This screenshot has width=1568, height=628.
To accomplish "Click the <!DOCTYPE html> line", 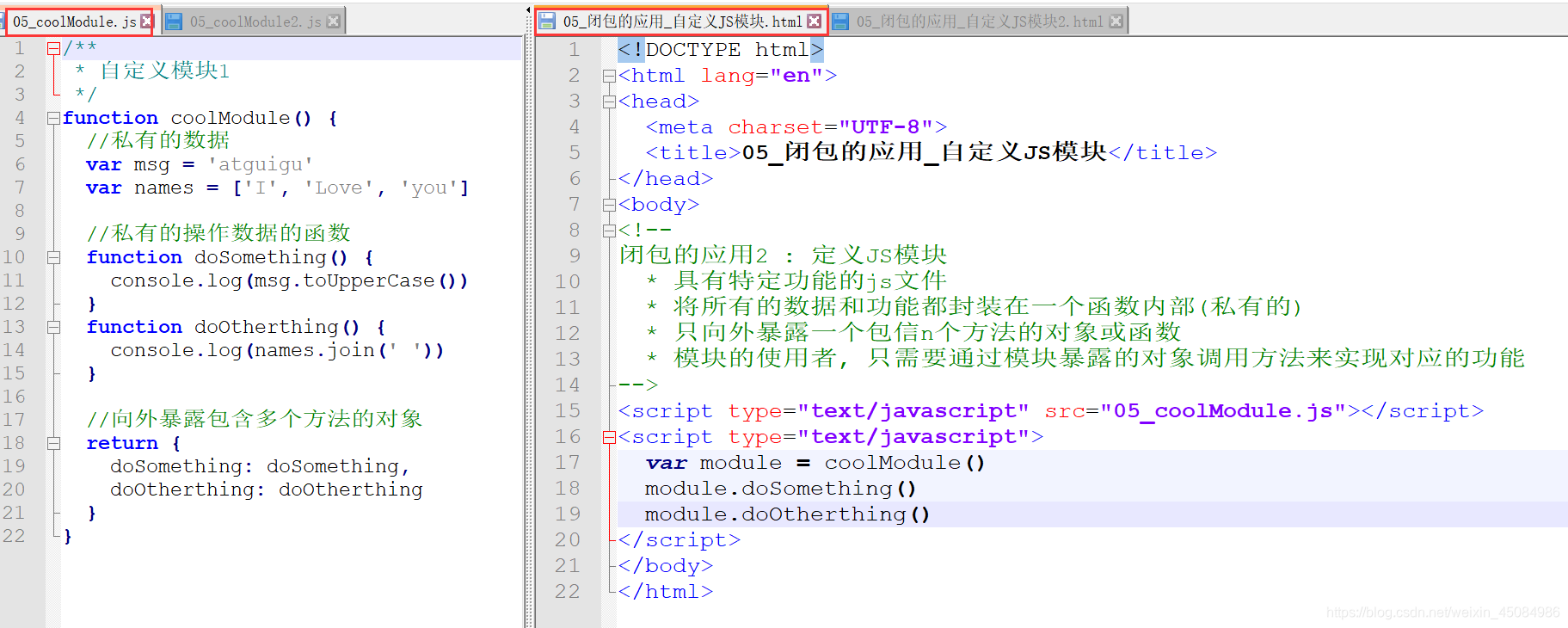I will (x=721, y=50).
